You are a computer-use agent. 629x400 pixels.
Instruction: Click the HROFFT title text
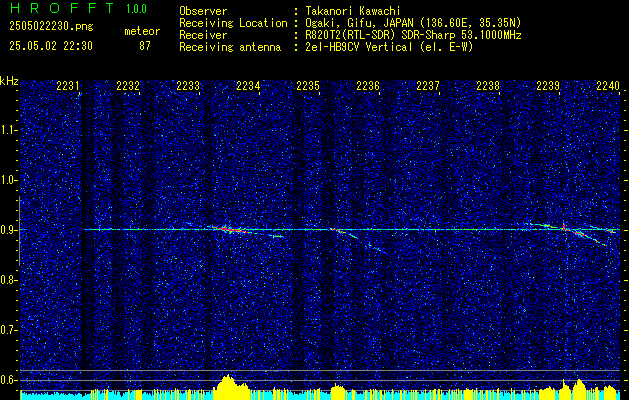click(62, 8)
